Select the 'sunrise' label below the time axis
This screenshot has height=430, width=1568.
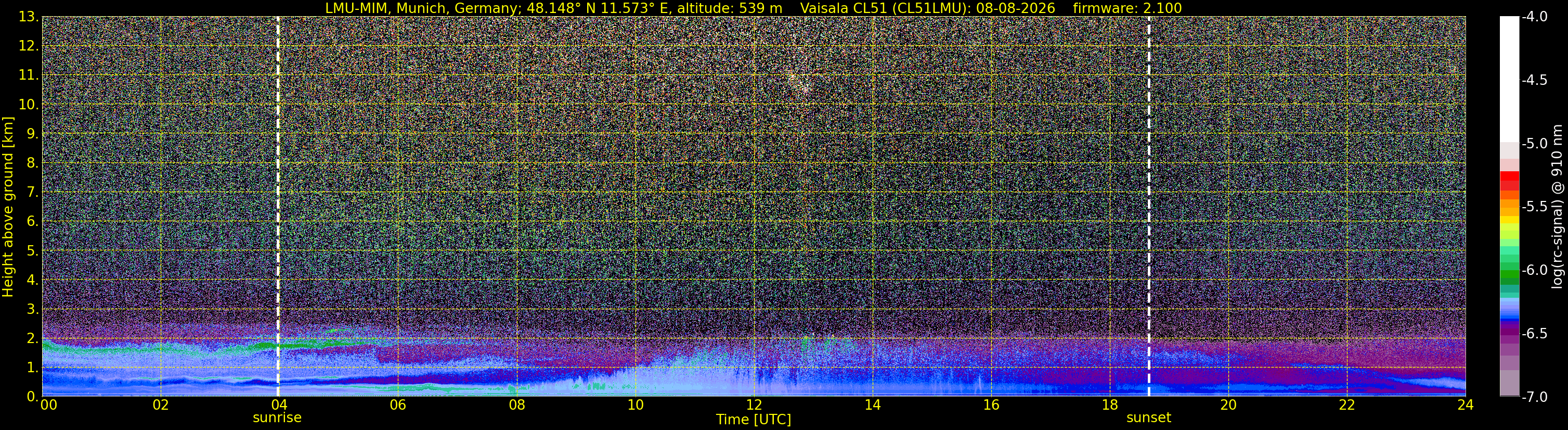pos(277,418)
